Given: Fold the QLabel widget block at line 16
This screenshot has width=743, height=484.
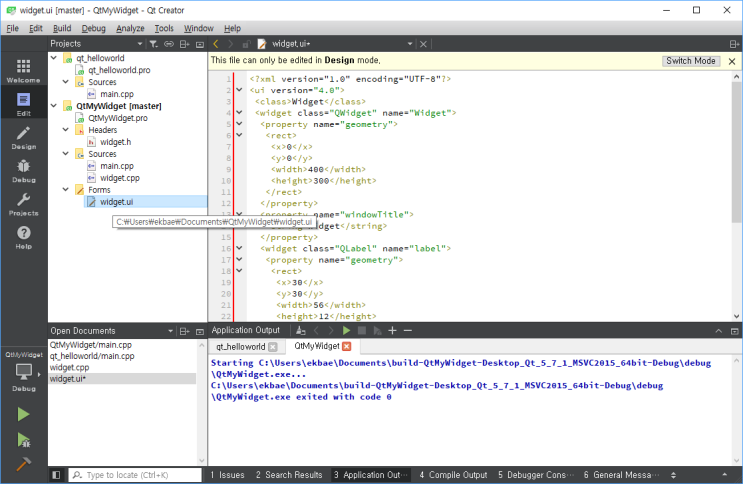Looking at the screenshot, I should [x=239, y=248].
